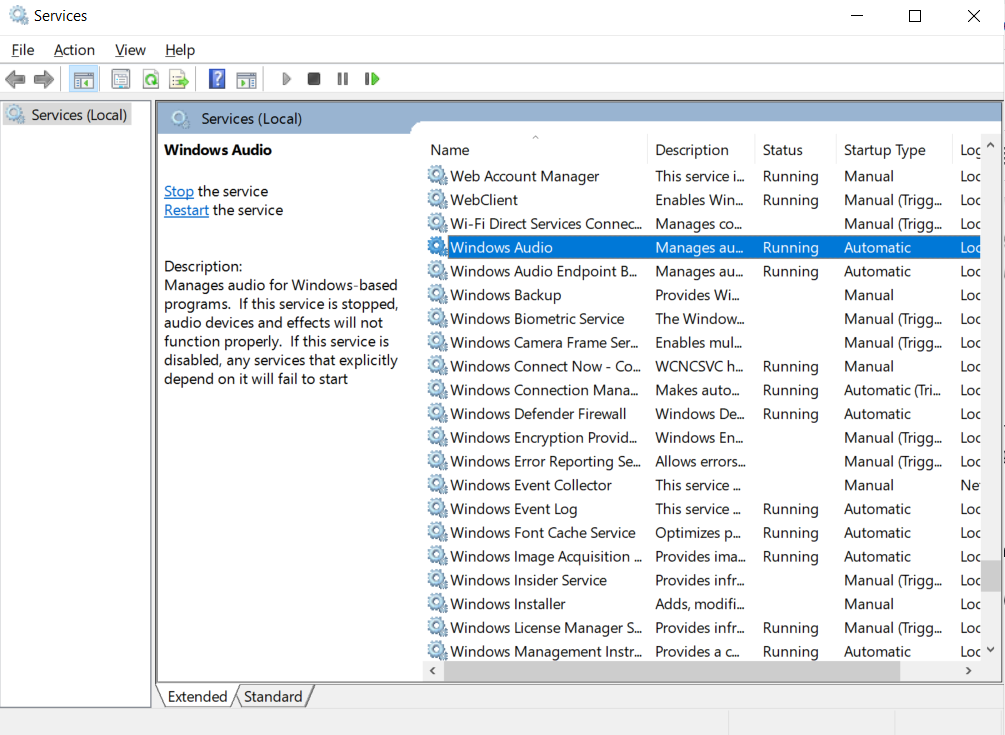Click the Optimizes p... description cell

697,533
